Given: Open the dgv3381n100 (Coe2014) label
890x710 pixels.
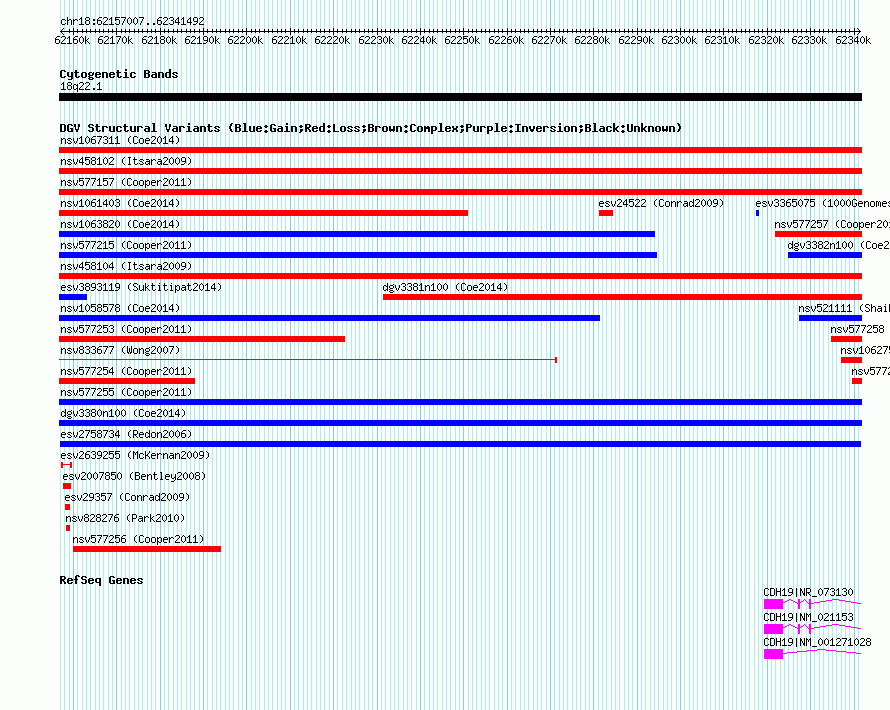Looking at the screenshot, I should [x=445, y=287].
